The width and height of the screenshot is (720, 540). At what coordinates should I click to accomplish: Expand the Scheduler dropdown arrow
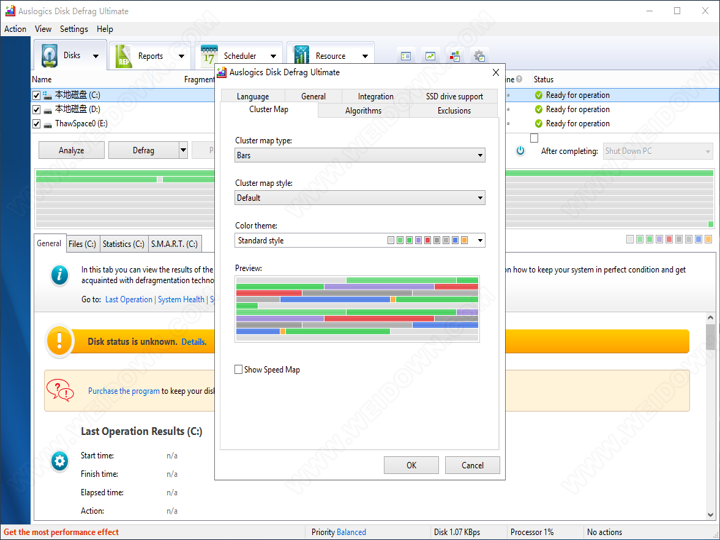(x=273, y=56)
